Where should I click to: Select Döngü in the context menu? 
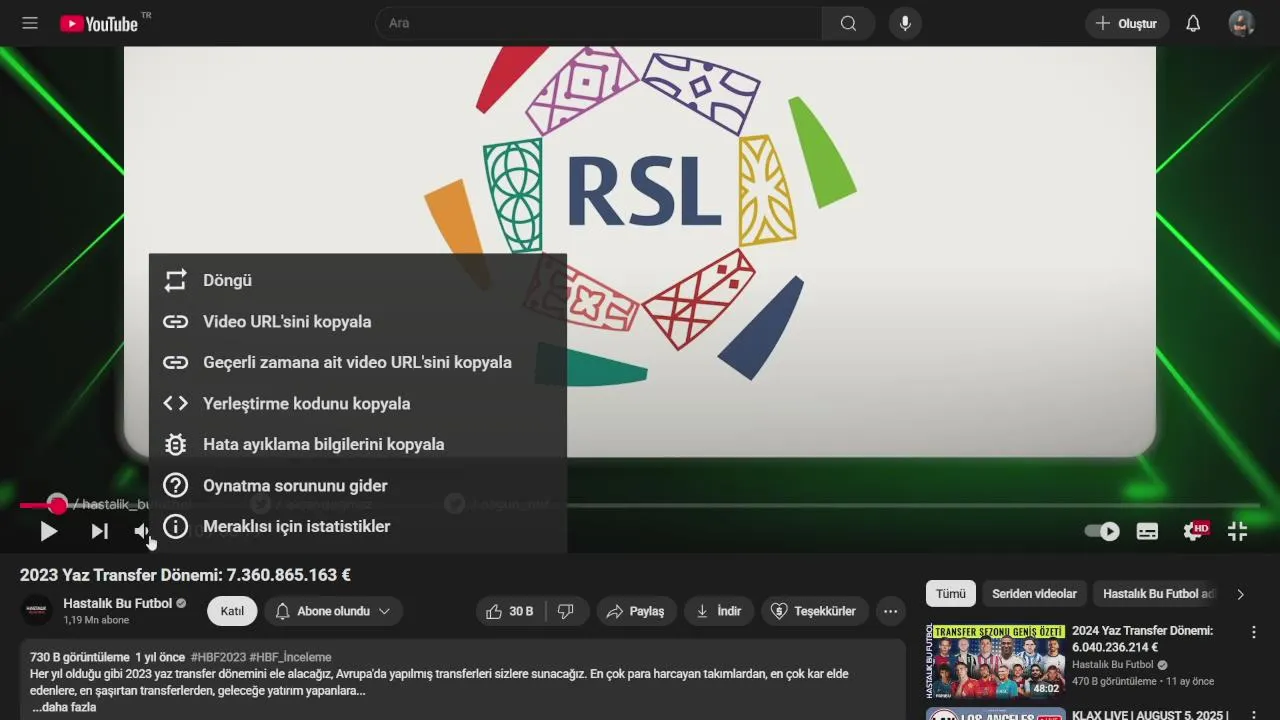pos(358,281)
